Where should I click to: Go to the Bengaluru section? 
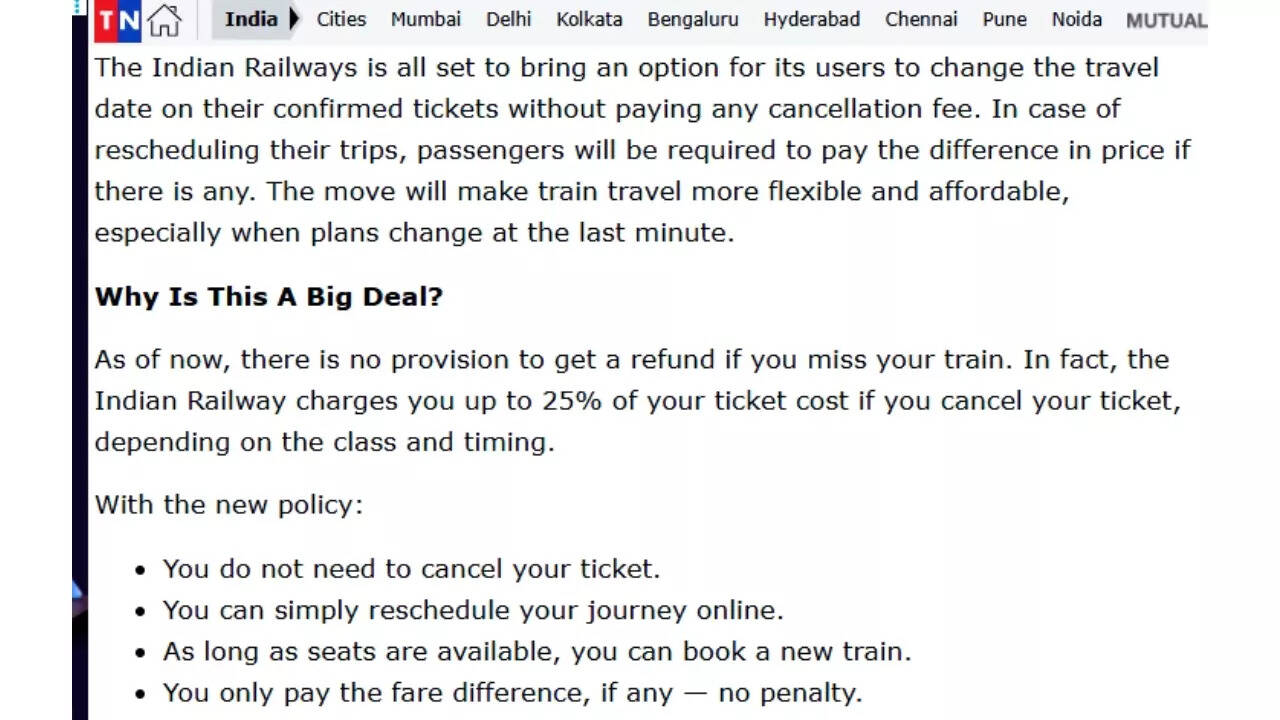coord(693,19)
